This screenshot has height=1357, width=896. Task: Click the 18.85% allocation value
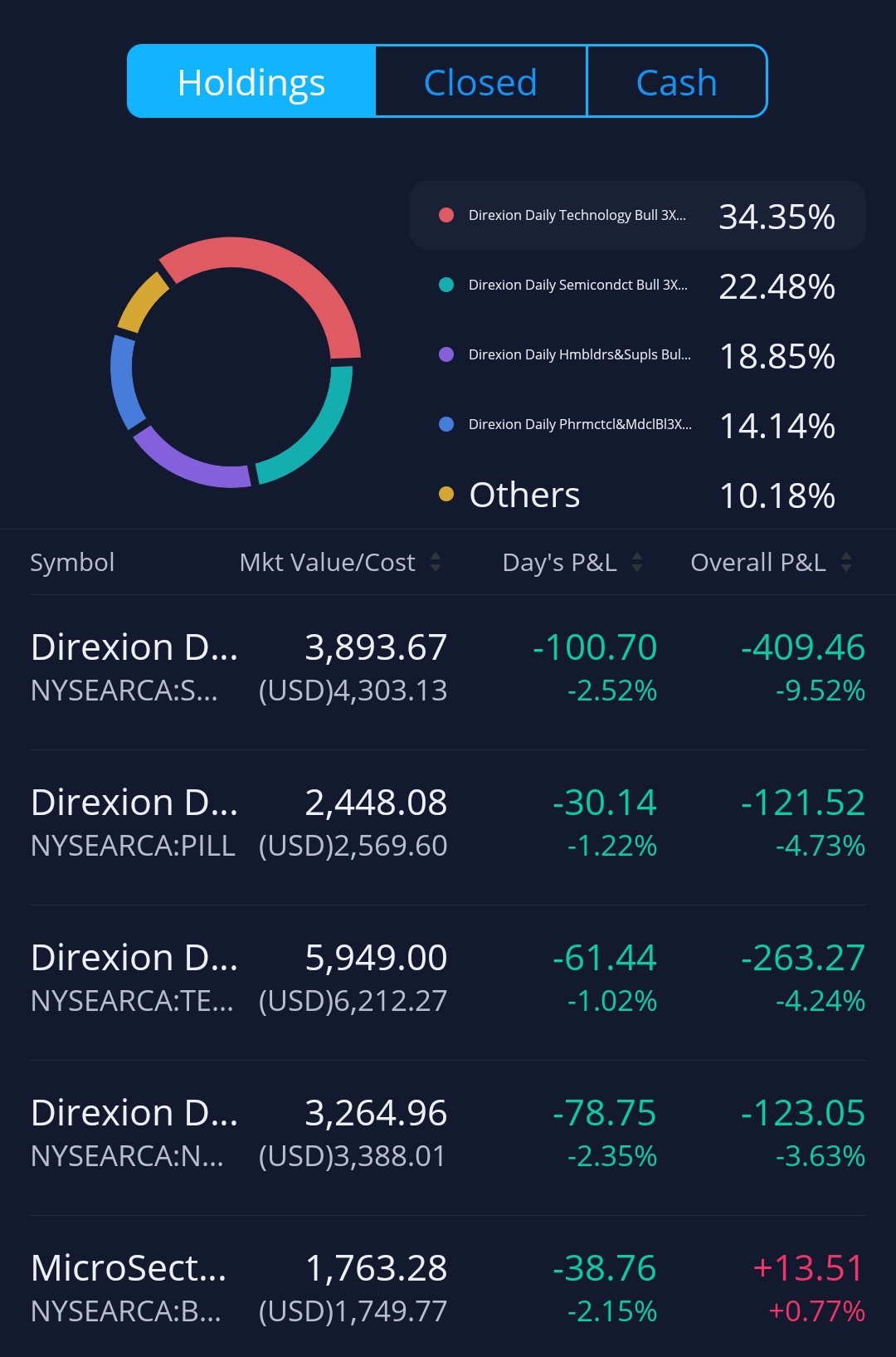coord(777,356)
